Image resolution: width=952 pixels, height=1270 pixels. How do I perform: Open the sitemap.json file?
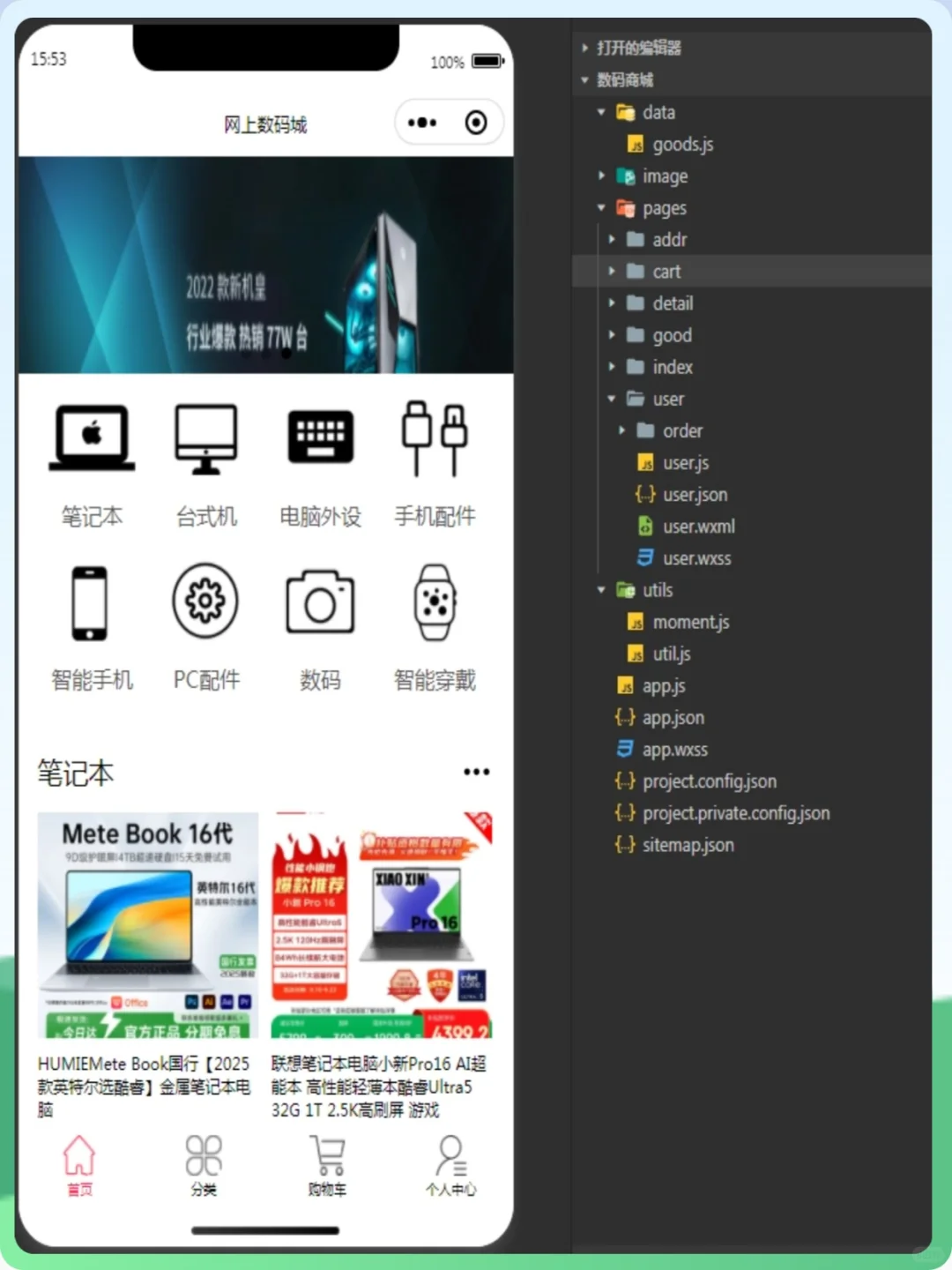[688, 844]
